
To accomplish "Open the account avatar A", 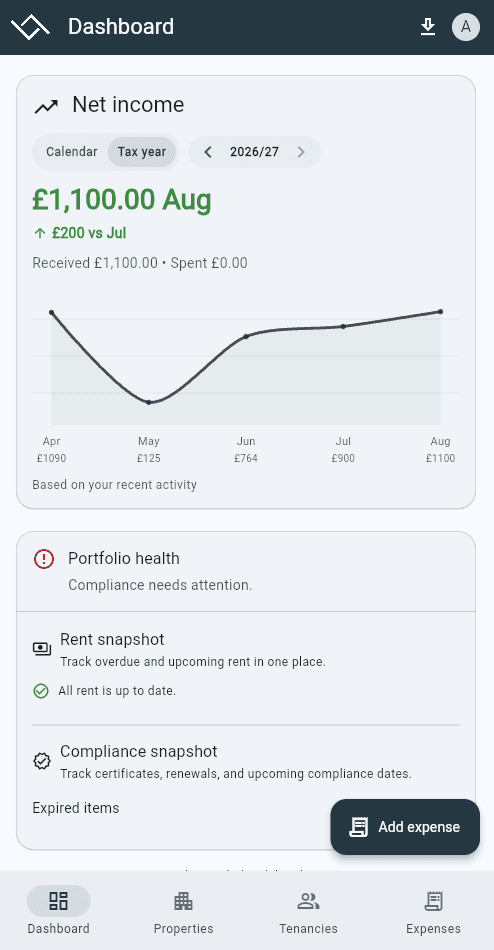I will tap(466, 27).
